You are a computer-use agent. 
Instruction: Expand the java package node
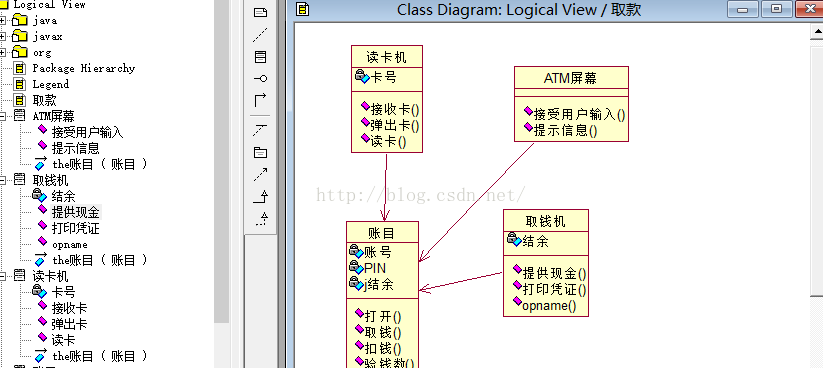[x=3, y=20]
